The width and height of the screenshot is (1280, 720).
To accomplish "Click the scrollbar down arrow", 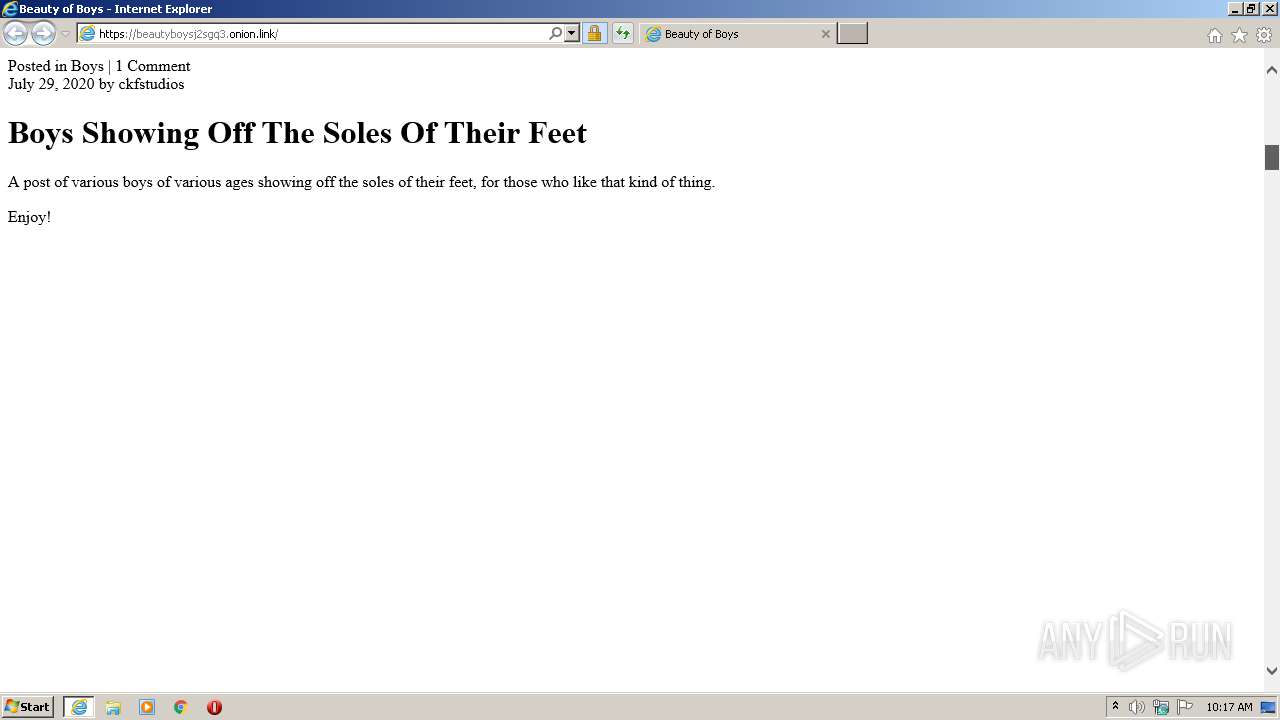I will [1272, 671].
